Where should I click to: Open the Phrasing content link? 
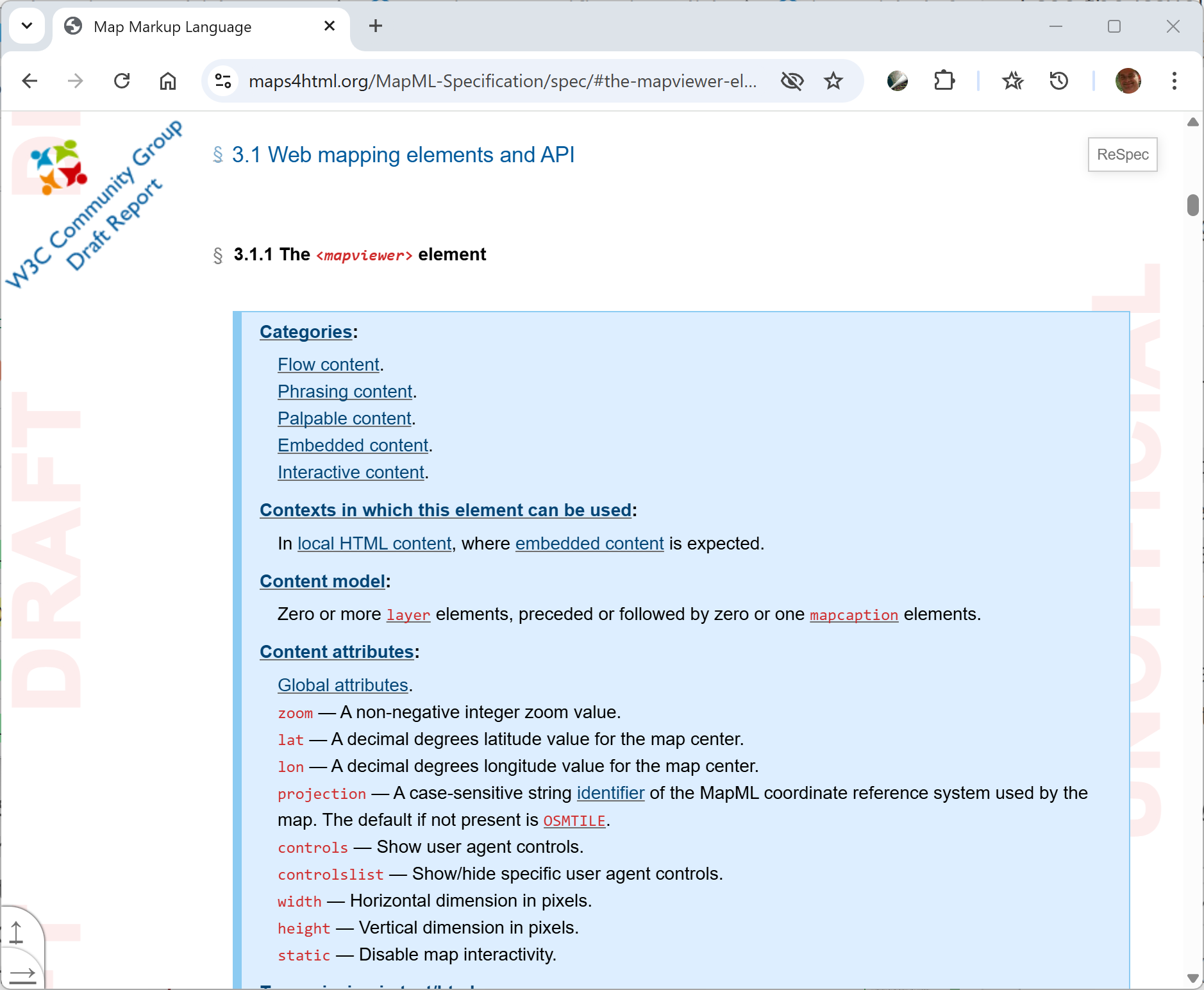click(x=344, y=391)
